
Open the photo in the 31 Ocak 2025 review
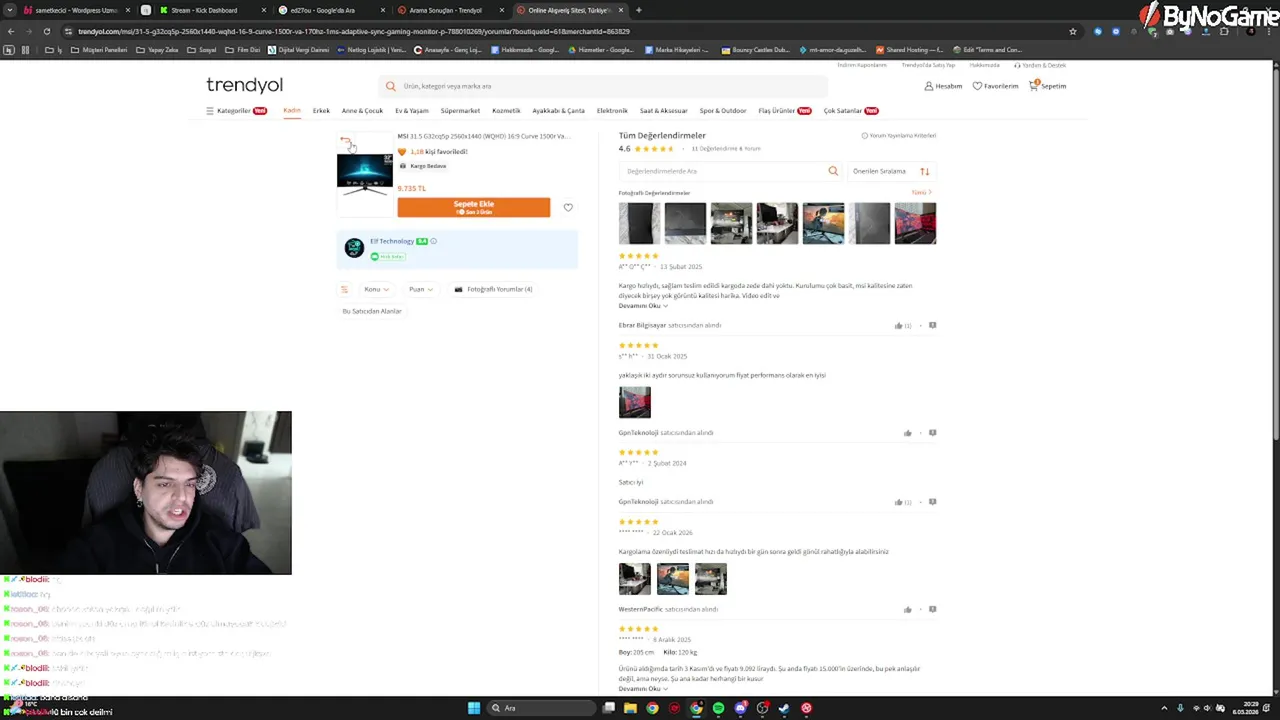coord(635,402)
